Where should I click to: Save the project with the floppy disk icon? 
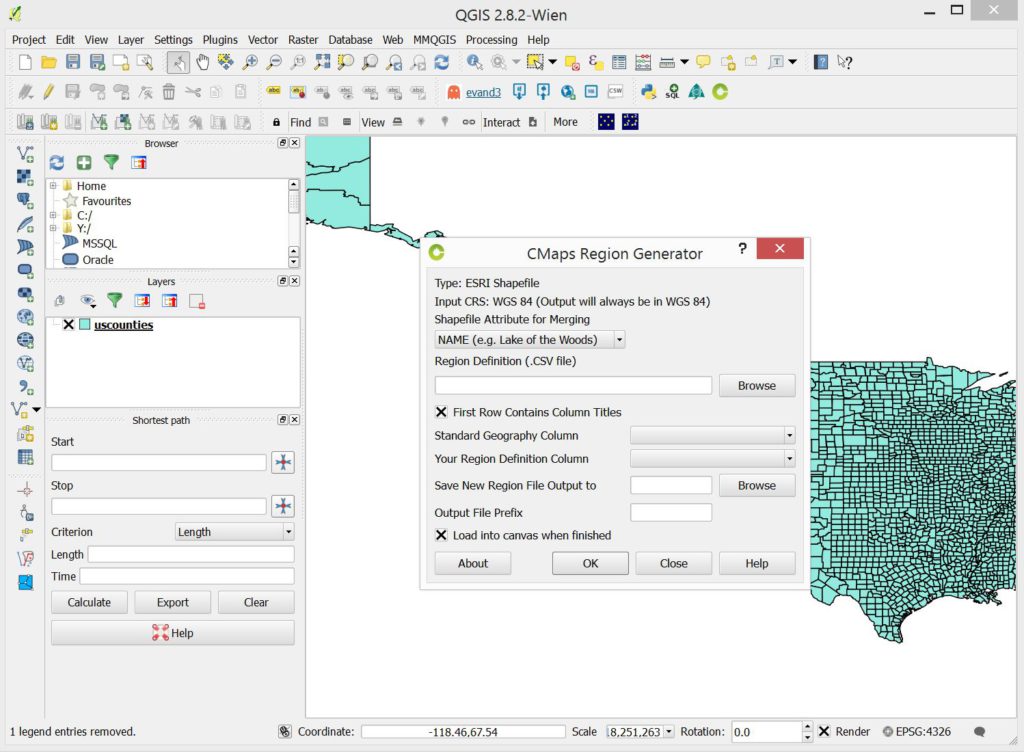pos(72,62)
